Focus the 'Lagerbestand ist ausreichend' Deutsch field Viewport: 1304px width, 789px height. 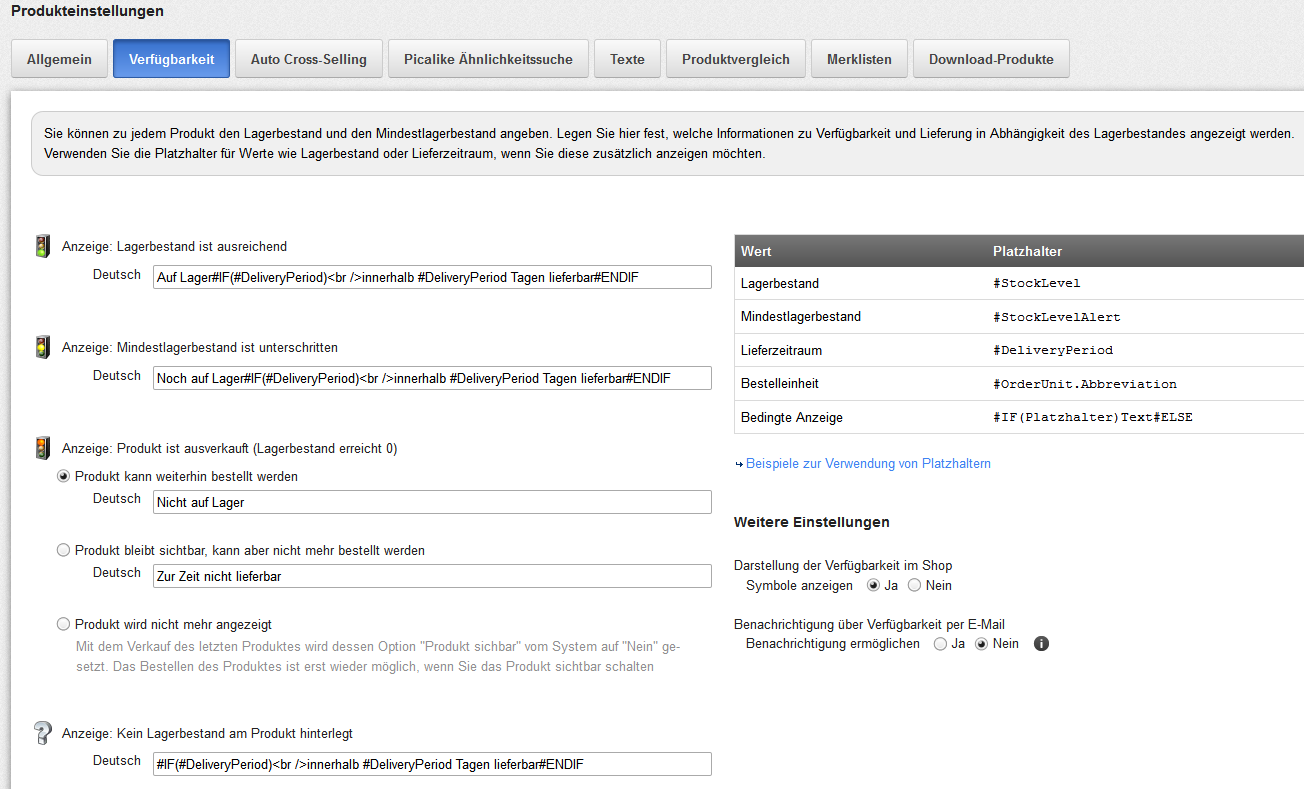pos(432,277)
